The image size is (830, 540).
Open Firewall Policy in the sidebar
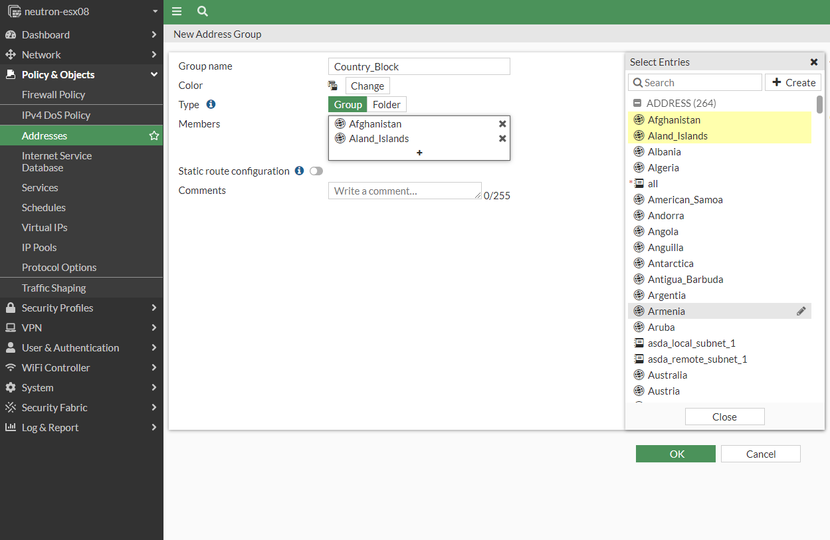53,95
